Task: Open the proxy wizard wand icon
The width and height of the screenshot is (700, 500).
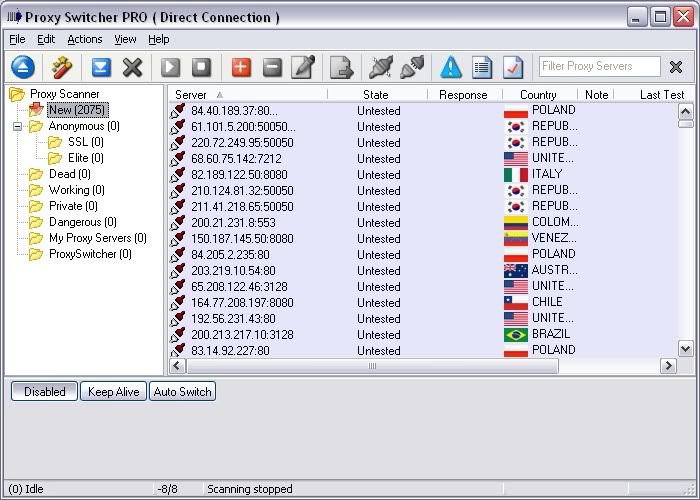Action: tap(63, 67)
